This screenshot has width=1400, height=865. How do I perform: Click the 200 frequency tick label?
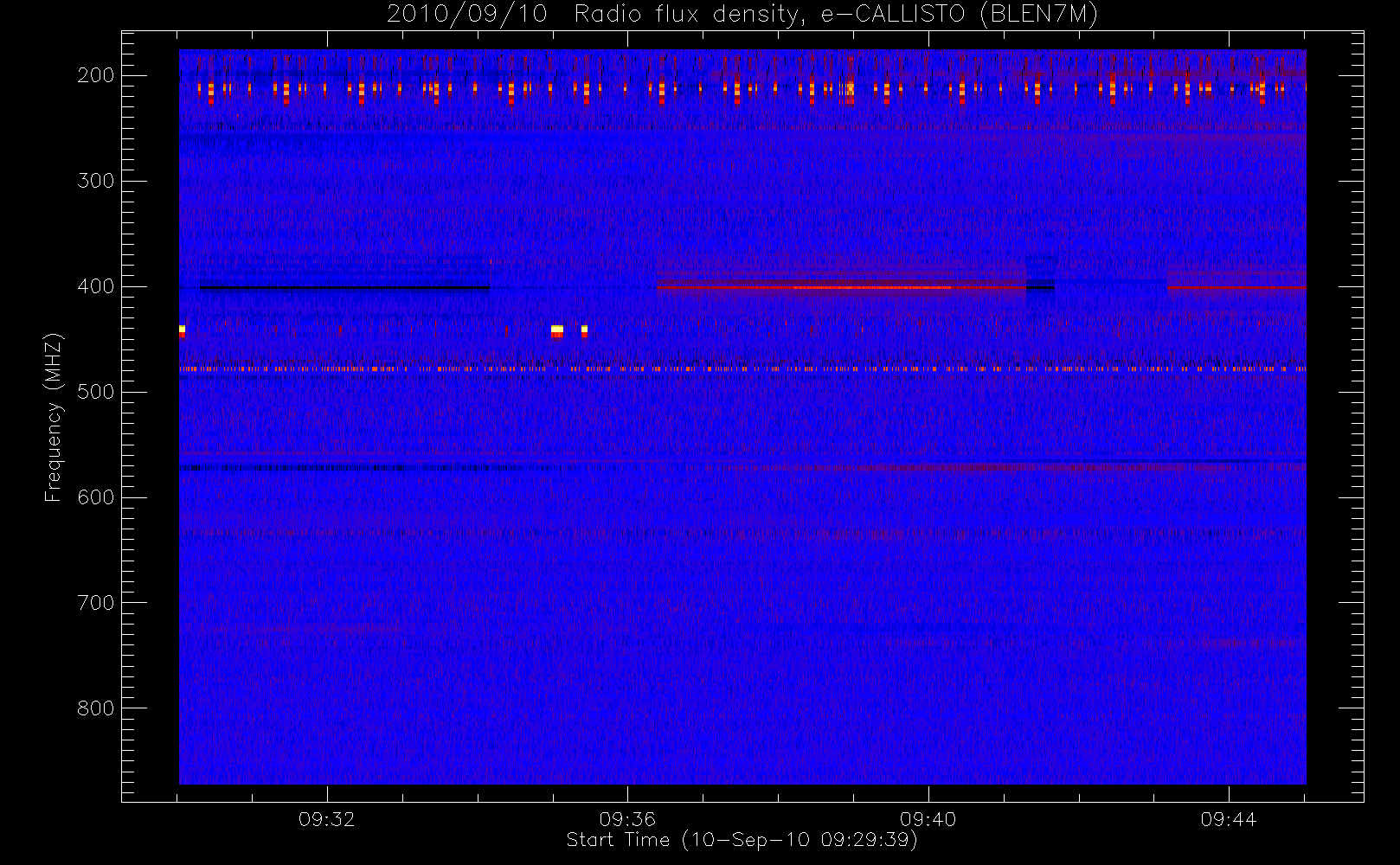click(96, 75)
